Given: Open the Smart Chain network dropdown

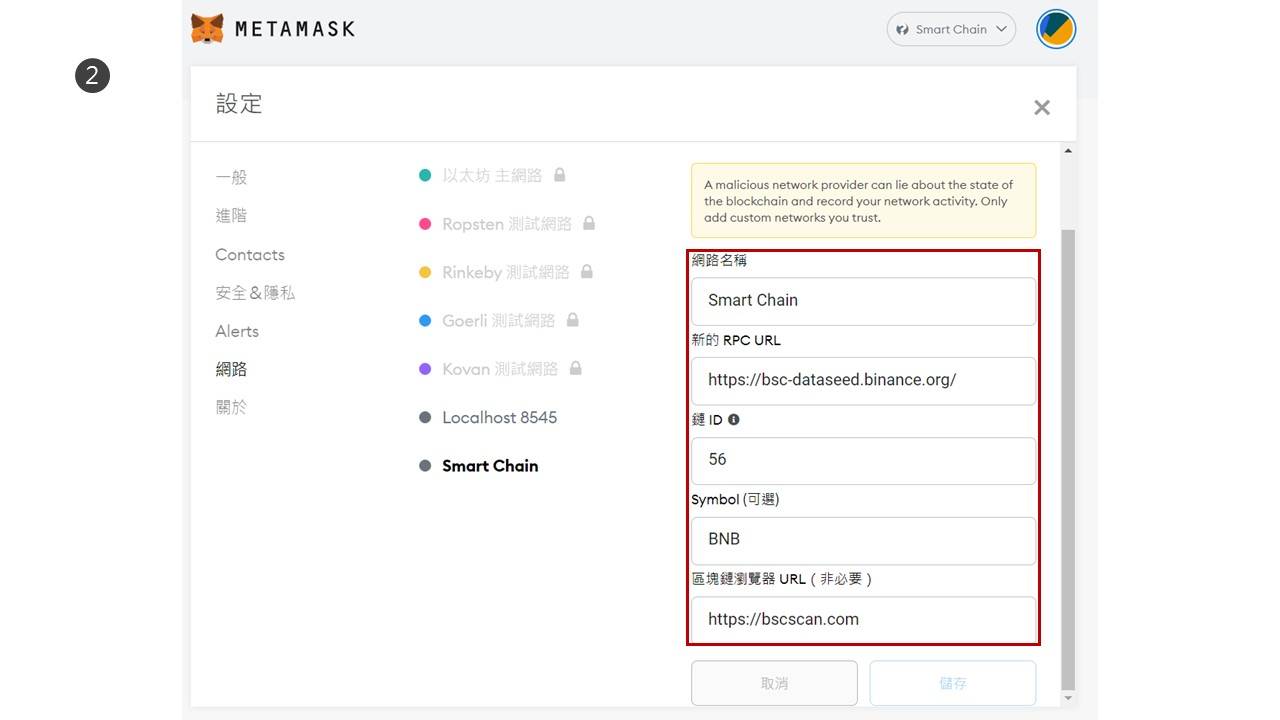Looking at the screenshot, I should pos(950,29).
